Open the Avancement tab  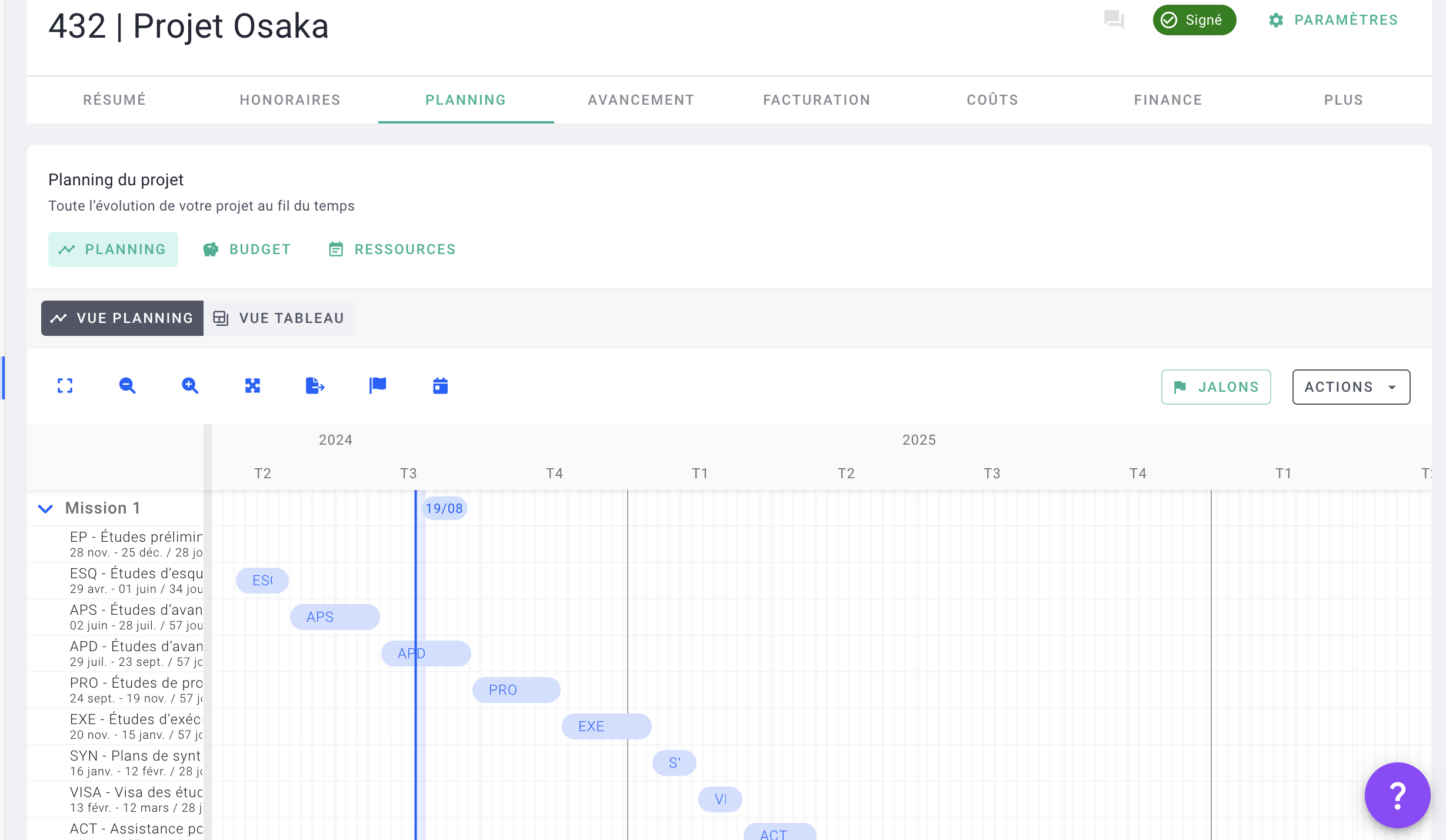coord(641,100)
